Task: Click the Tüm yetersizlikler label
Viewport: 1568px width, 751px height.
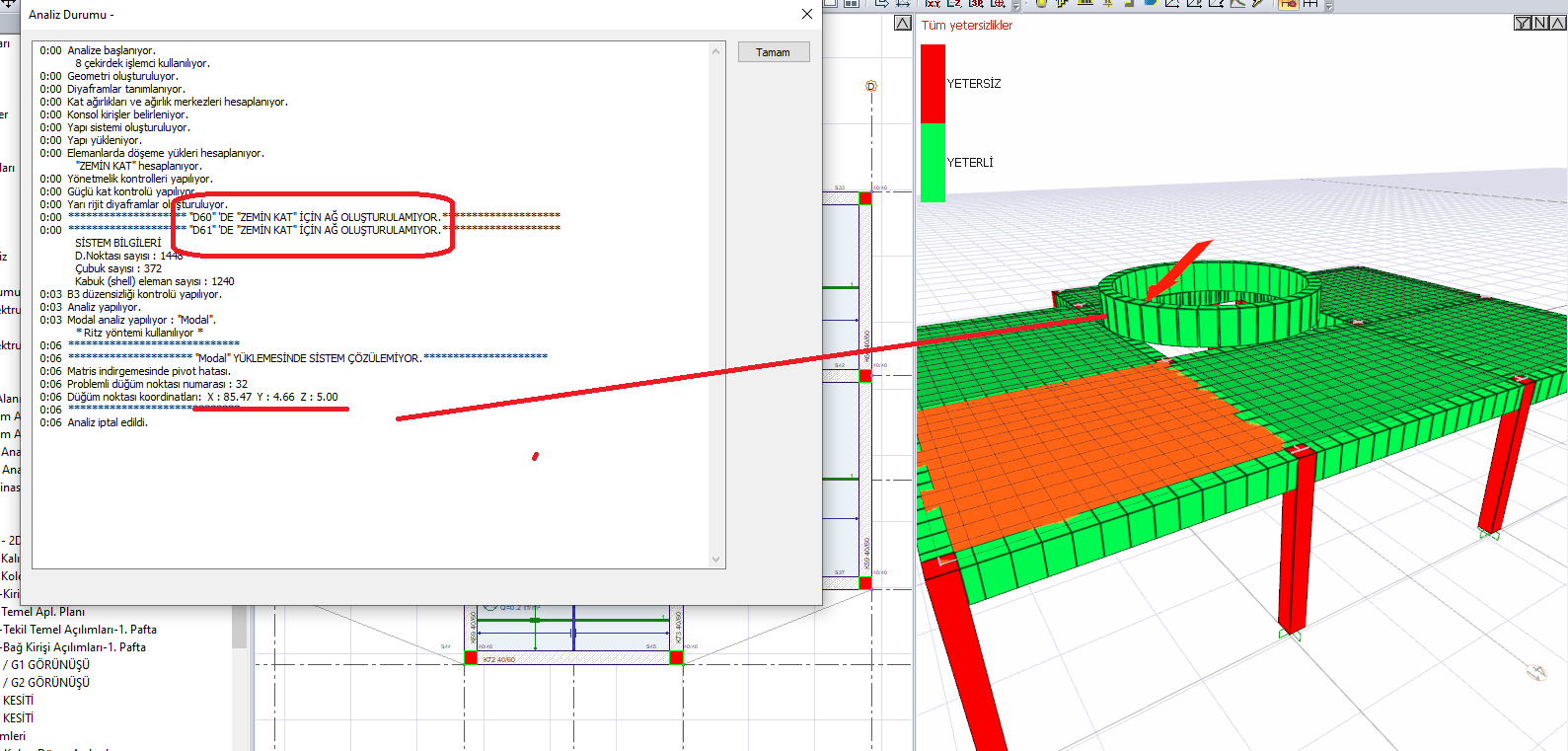Action: pyautogui.click(x=967, y=26)
